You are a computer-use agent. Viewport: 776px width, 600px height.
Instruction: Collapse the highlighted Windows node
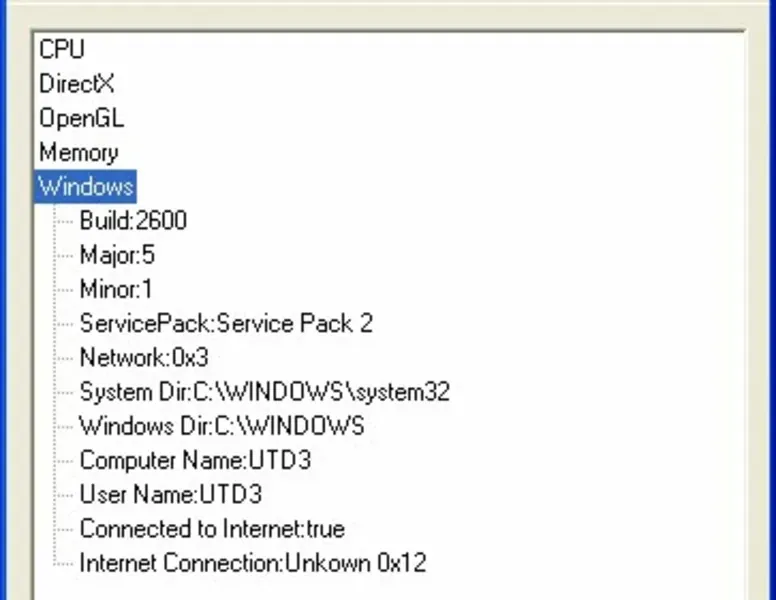coord(85,187)
